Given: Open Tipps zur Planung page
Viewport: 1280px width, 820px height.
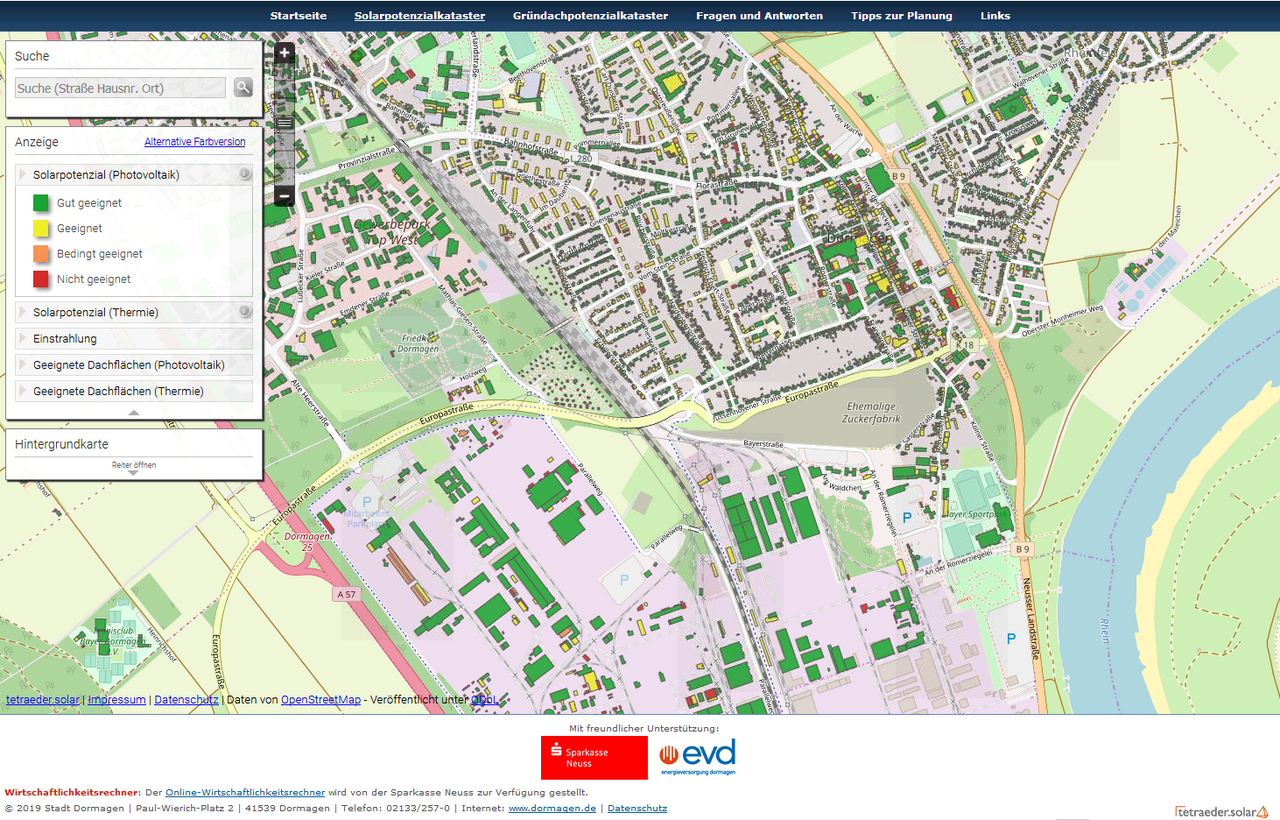Looking at the screenshot, I should pyautogui.click(x=902, y=16).
